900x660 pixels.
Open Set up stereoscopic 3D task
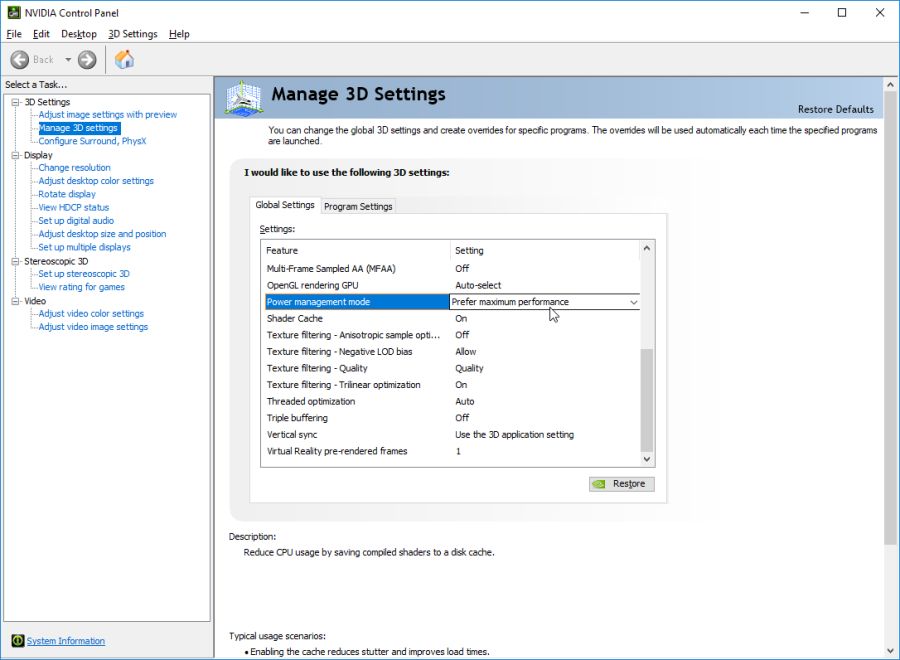click(x=84, y=274)
